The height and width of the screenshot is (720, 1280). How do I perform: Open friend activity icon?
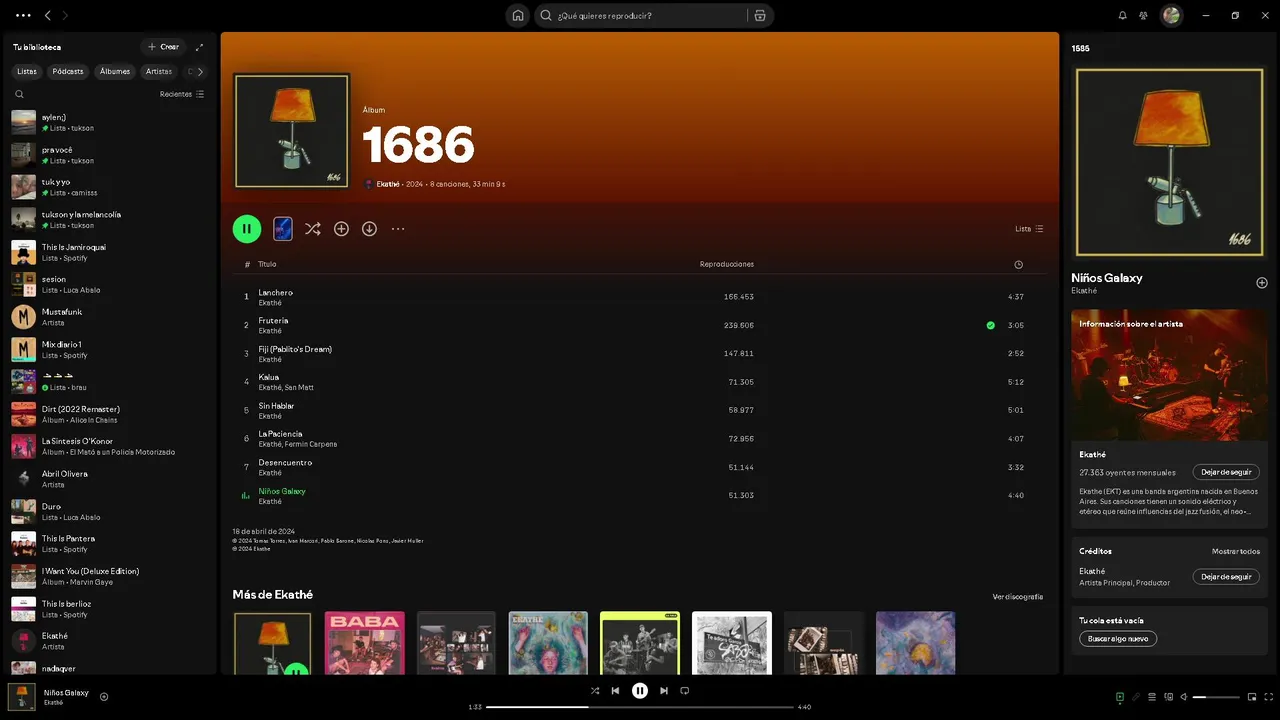coord(1143,16)
